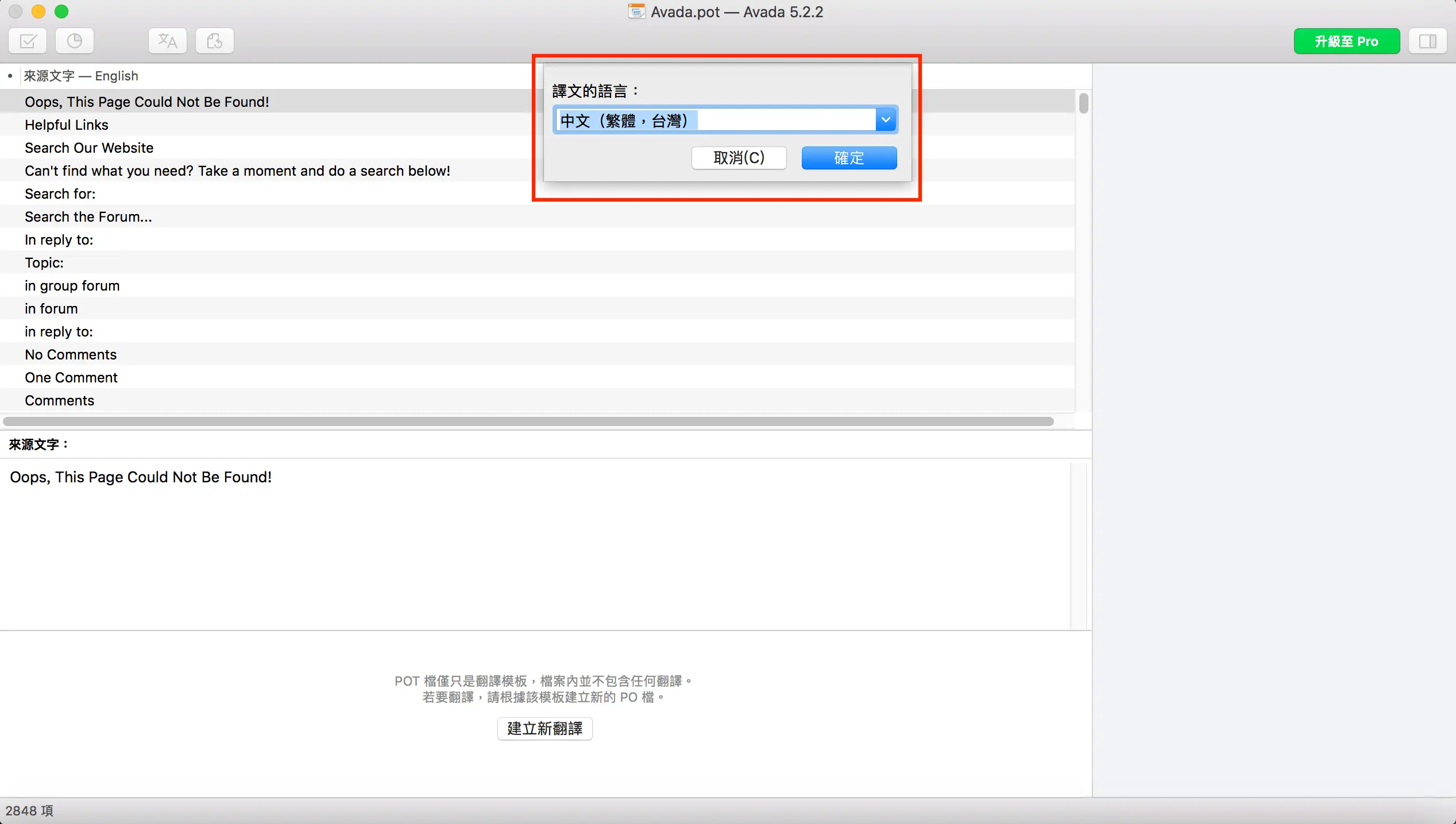Click the 取消(C) cancel button

click(739, 157)
